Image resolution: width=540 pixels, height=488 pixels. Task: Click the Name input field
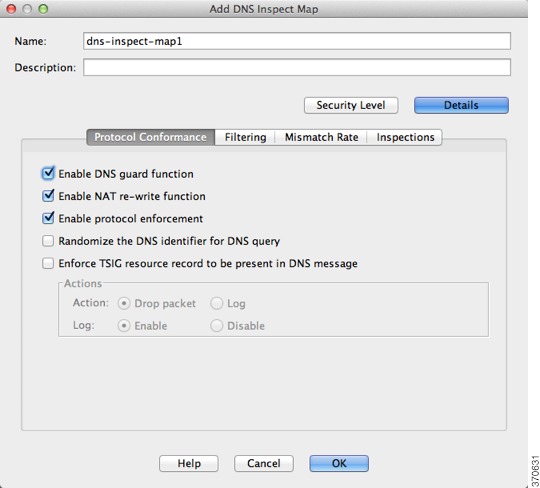(x=297, y=41)
